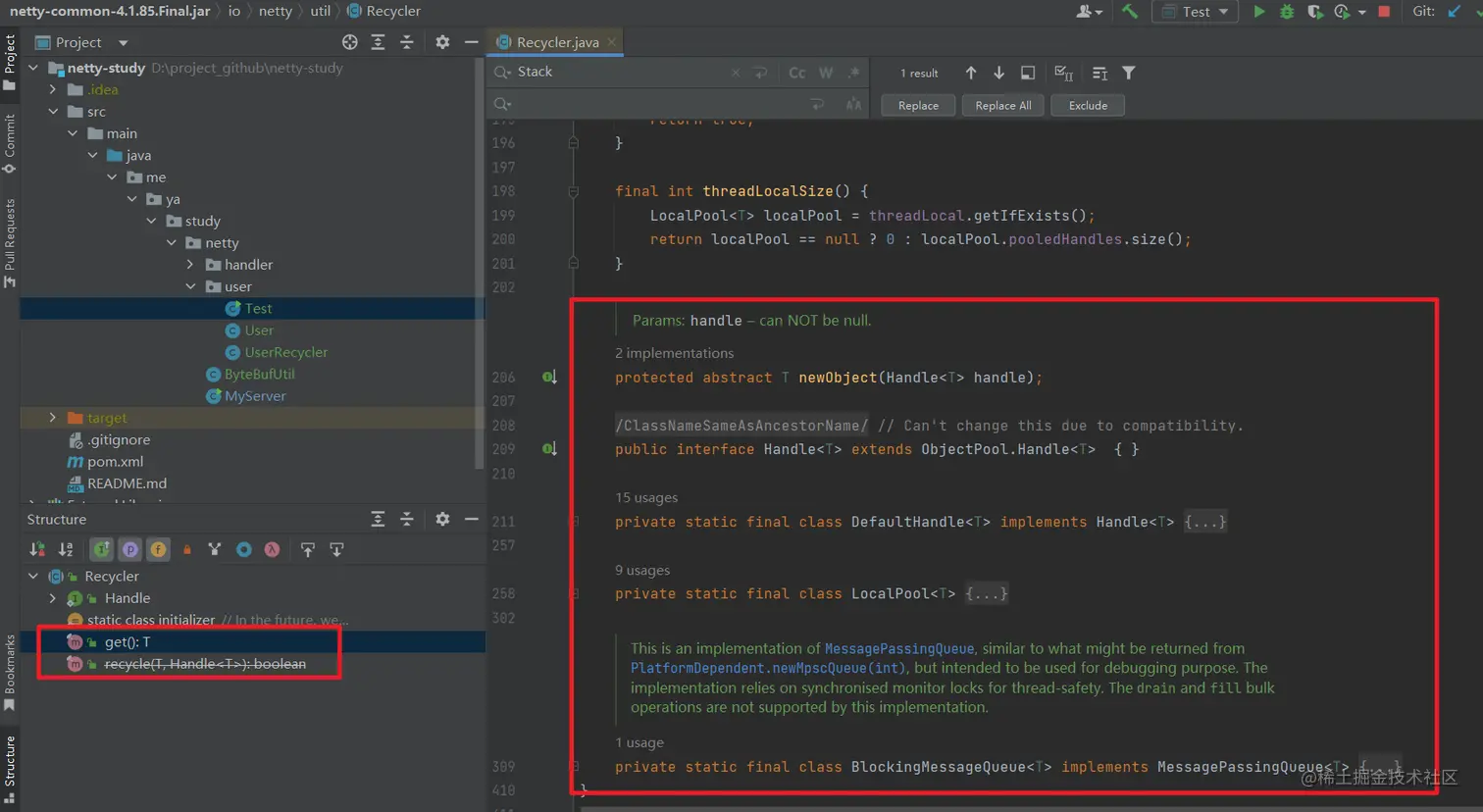Toggle group methods by defining type
This screenshot has height=812, width=1483.
pos(215,549)
